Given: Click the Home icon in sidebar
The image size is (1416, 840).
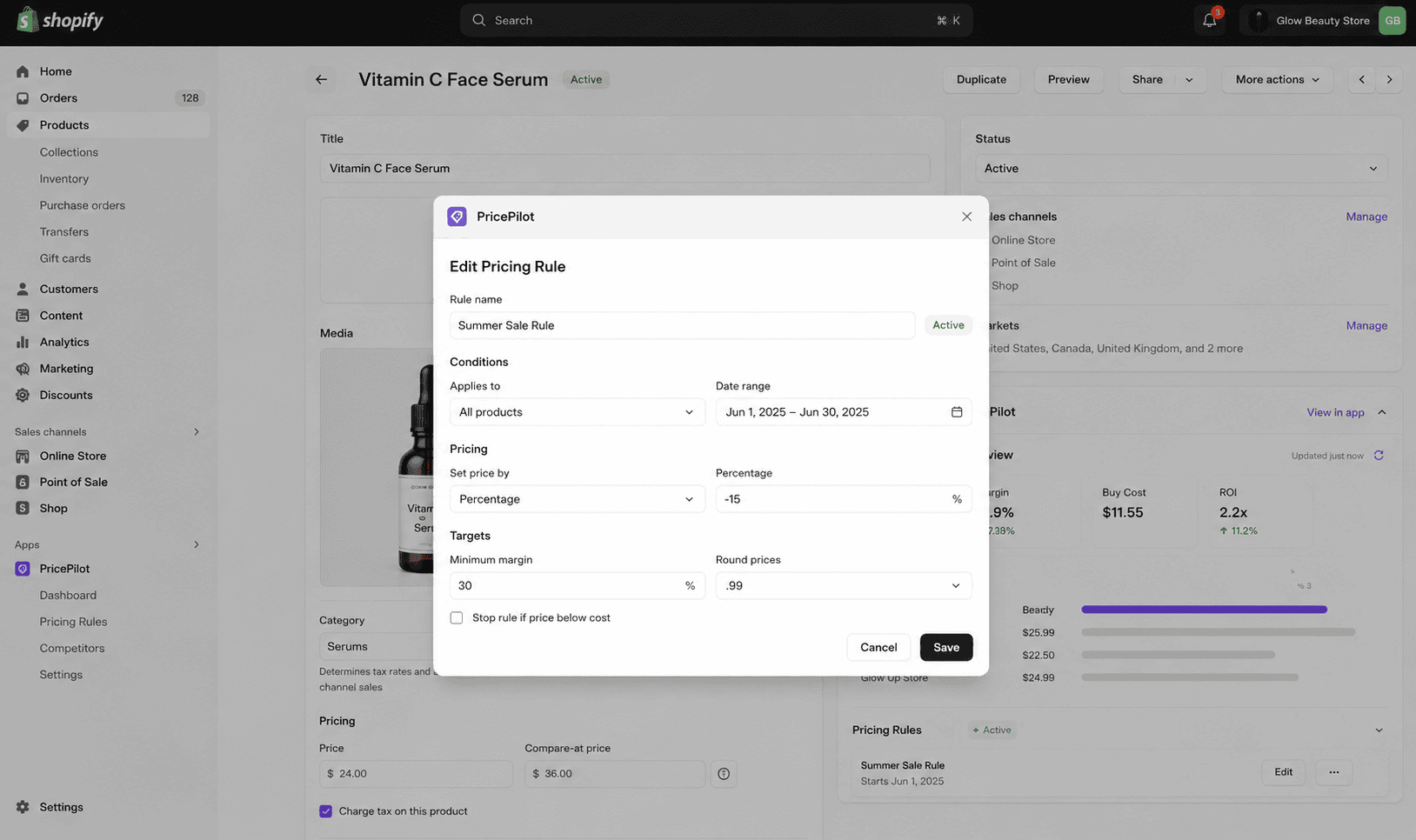Looking at the screenshot, I should point(23,71).
